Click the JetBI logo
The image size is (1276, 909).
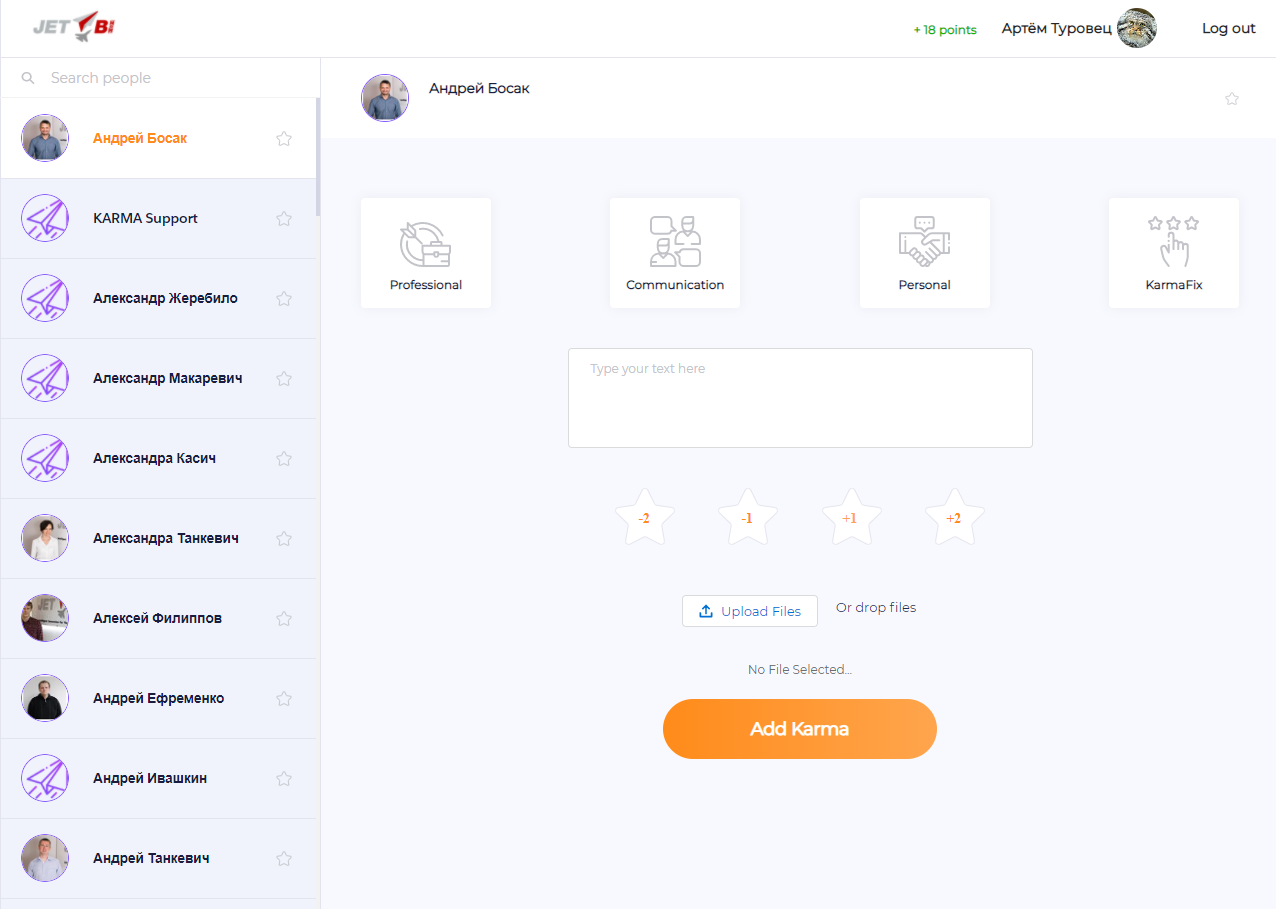tap(73, 27)
